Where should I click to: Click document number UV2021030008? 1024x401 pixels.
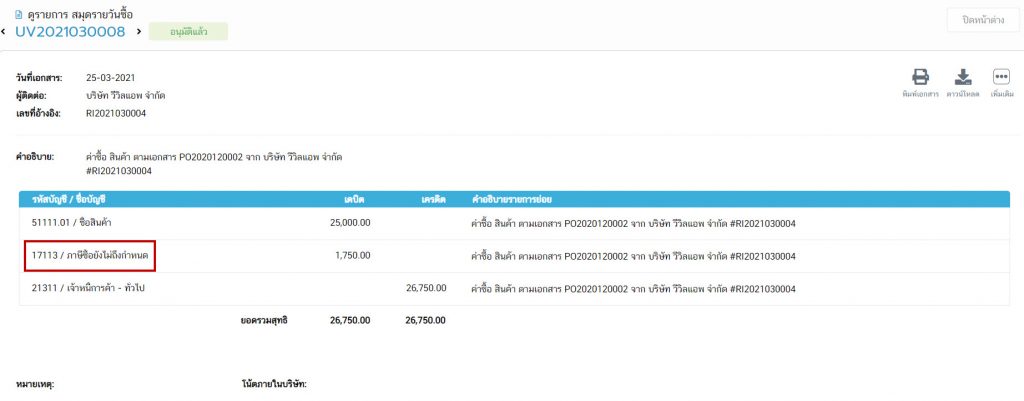(70, 32)
